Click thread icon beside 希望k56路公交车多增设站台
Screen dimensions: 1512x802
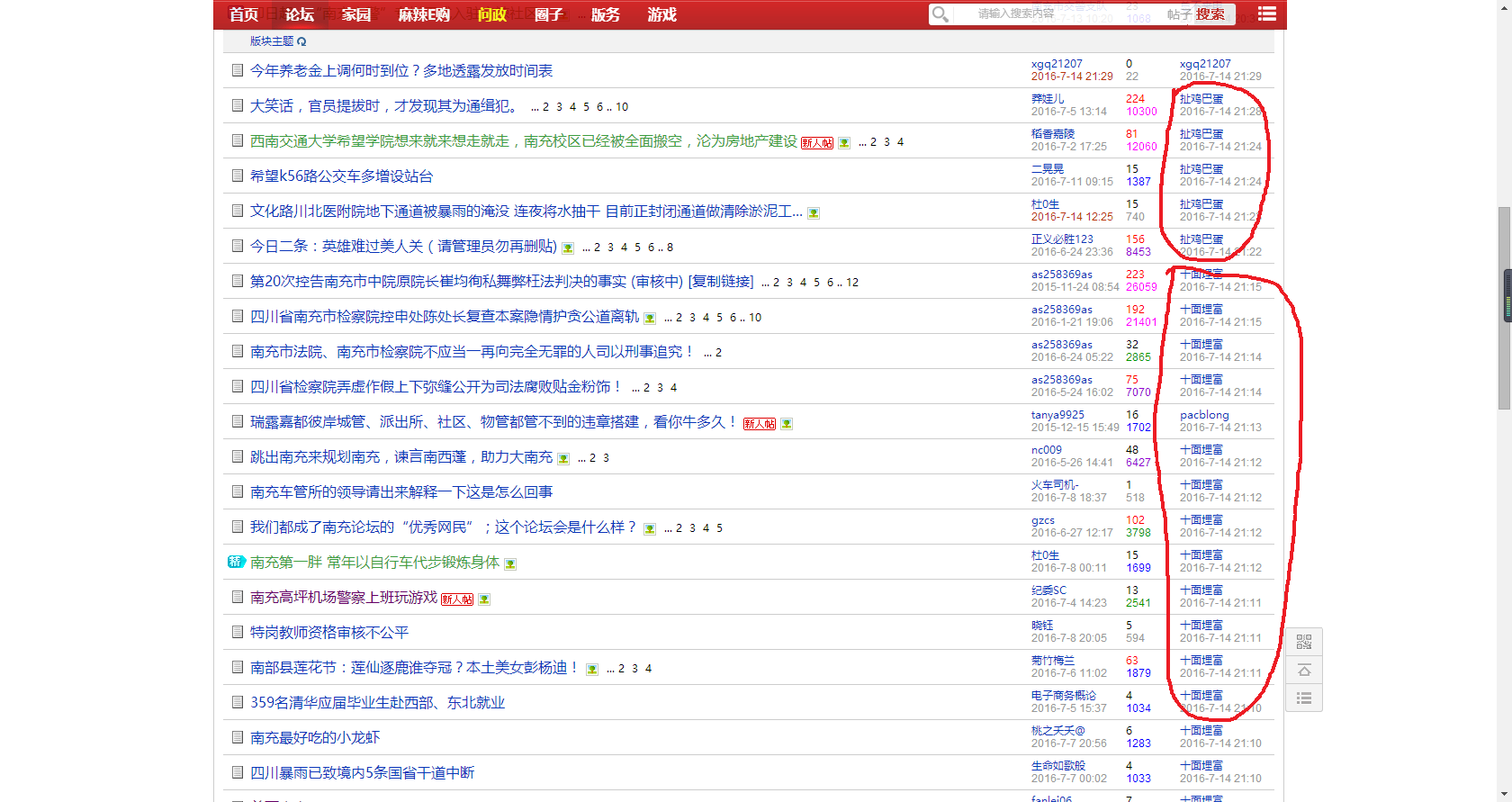coord(238,176)
